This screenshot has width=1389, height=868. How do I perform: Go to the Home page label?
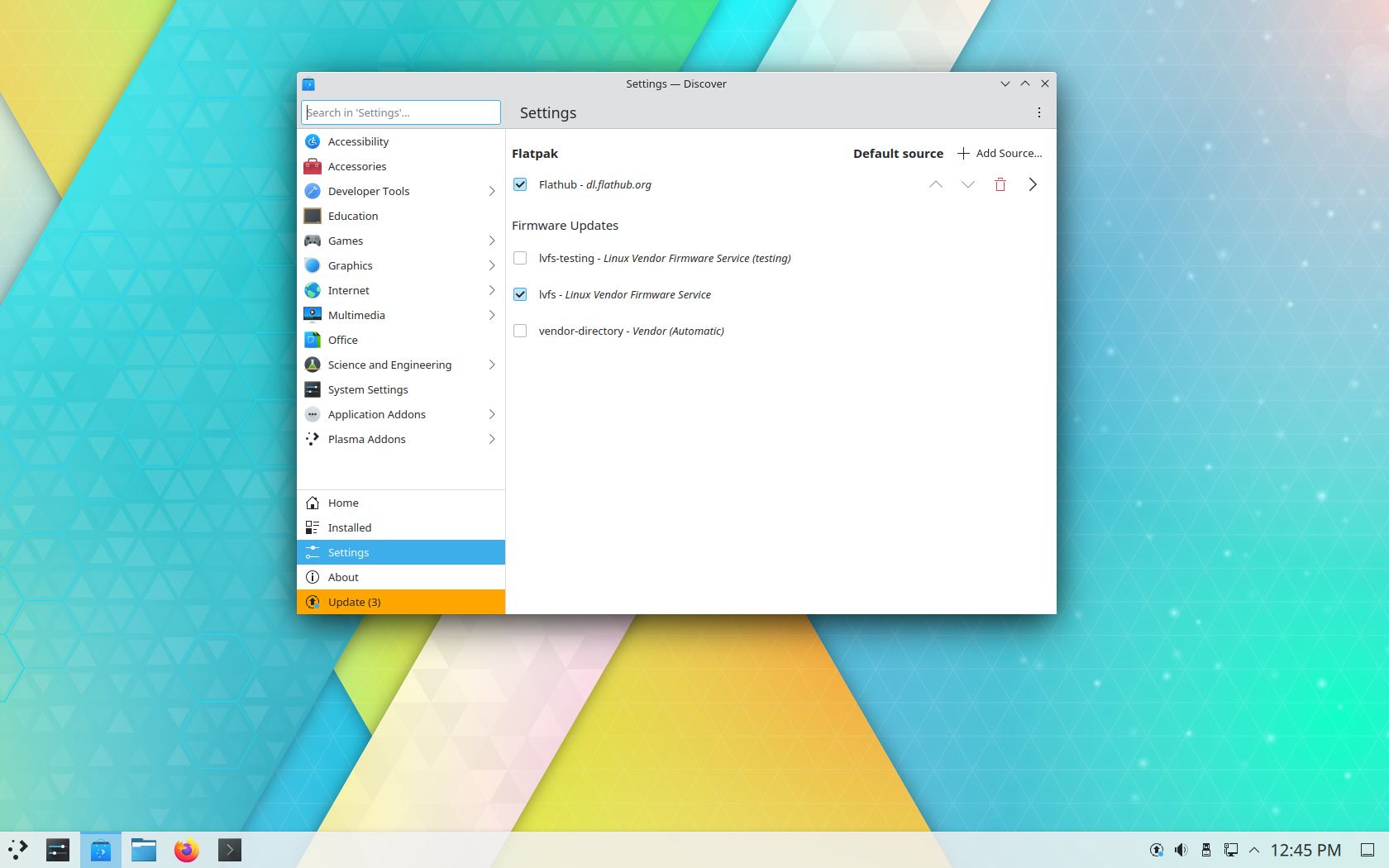tap(343, 503)
